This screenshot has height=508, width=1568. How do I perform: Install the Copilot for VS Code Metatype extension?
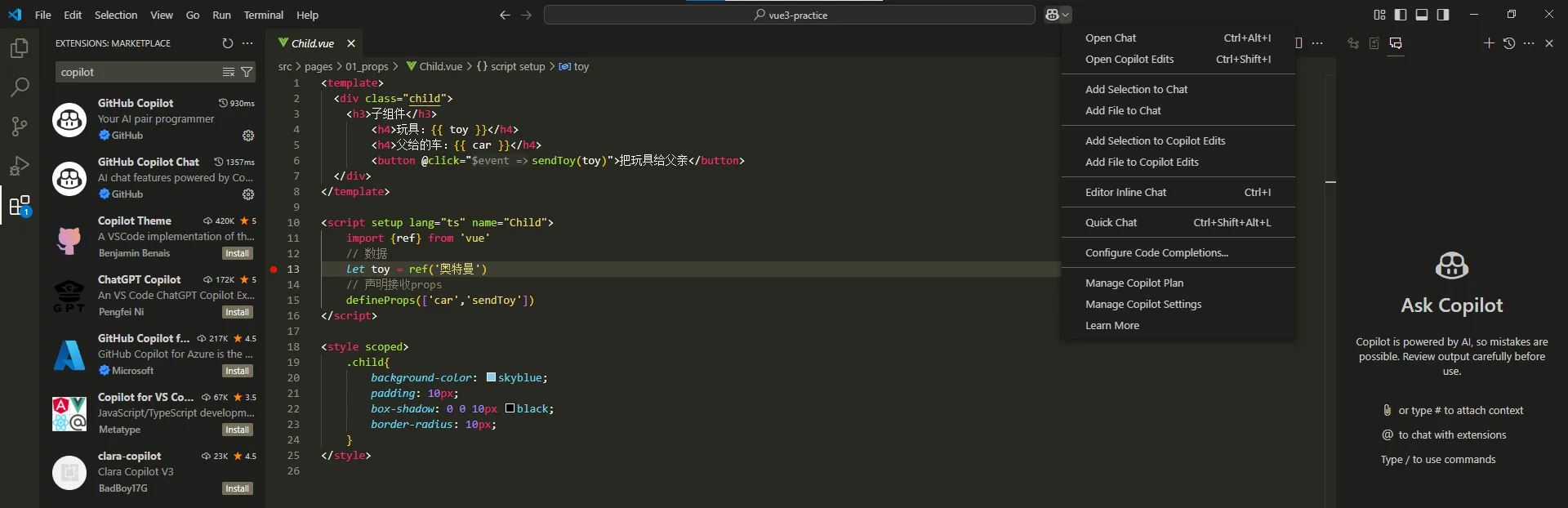(x=238, y=430)
